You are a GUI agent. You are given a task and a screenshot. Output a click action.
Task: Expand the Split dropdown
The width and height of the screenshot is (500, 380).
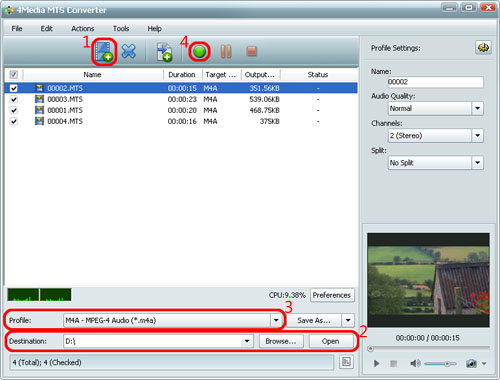point(477,163)
